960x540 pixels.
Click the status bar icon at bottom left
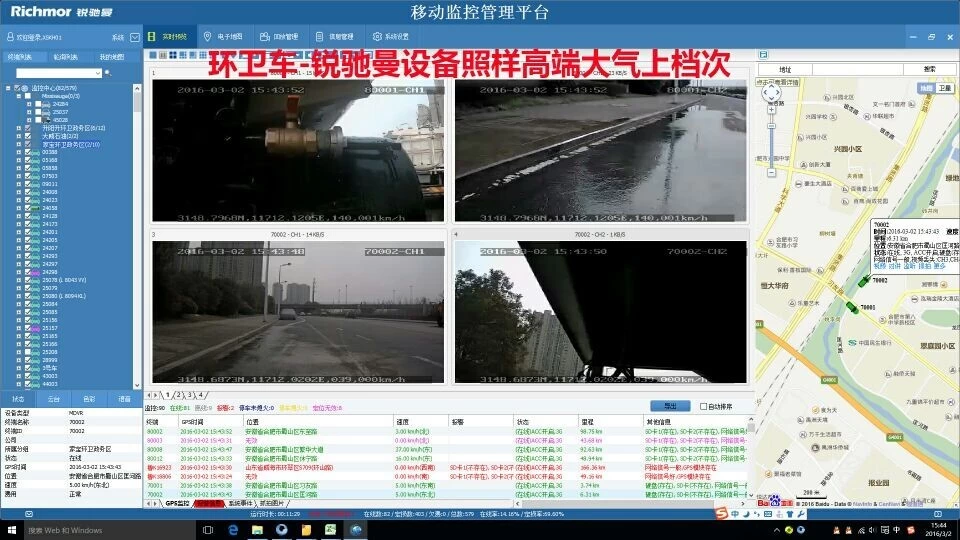pyautogui.click(x=29, y=514)
